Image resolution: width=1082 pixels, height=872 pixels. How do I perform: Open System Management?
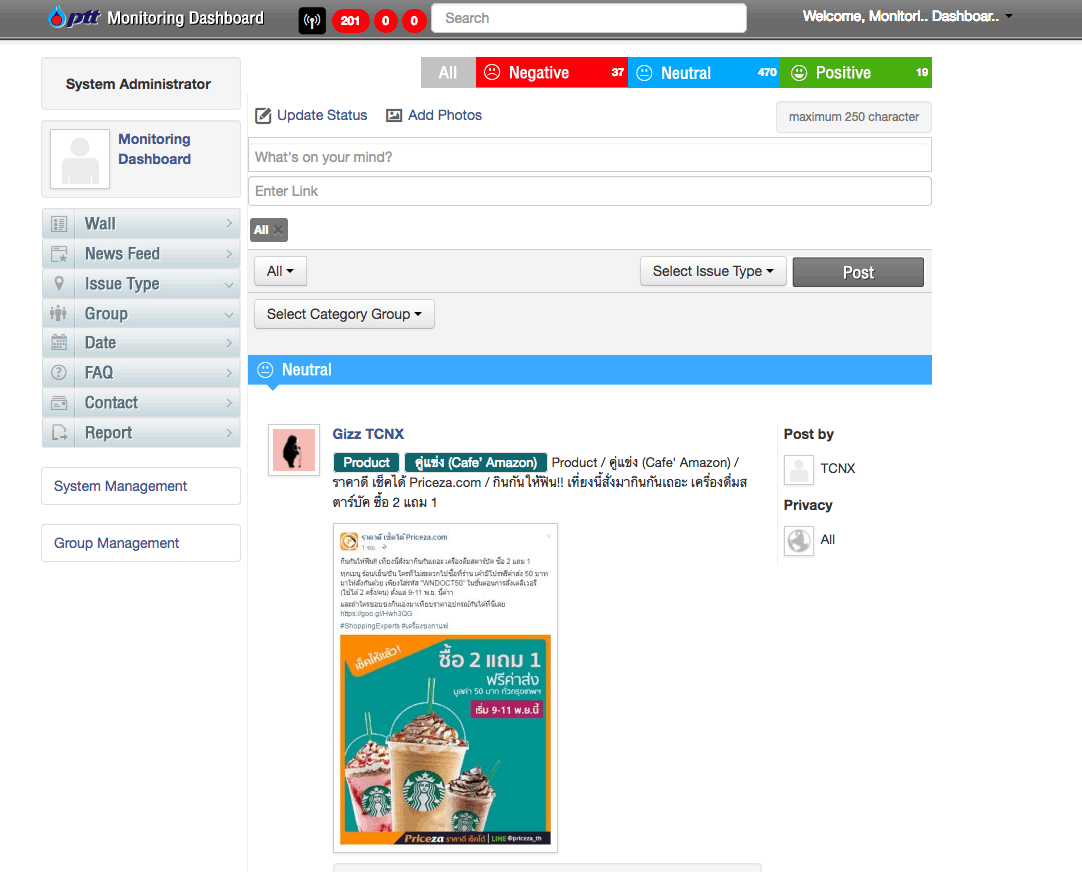coord(141,486)
